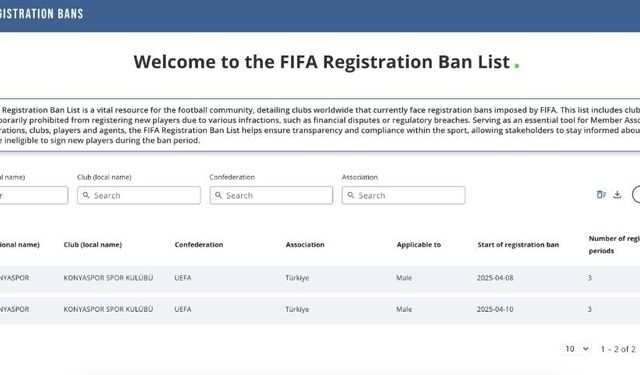This screenshot has width=640, height=375.
Task: Sort by Applicable to column header
Action: pos(419,245)
